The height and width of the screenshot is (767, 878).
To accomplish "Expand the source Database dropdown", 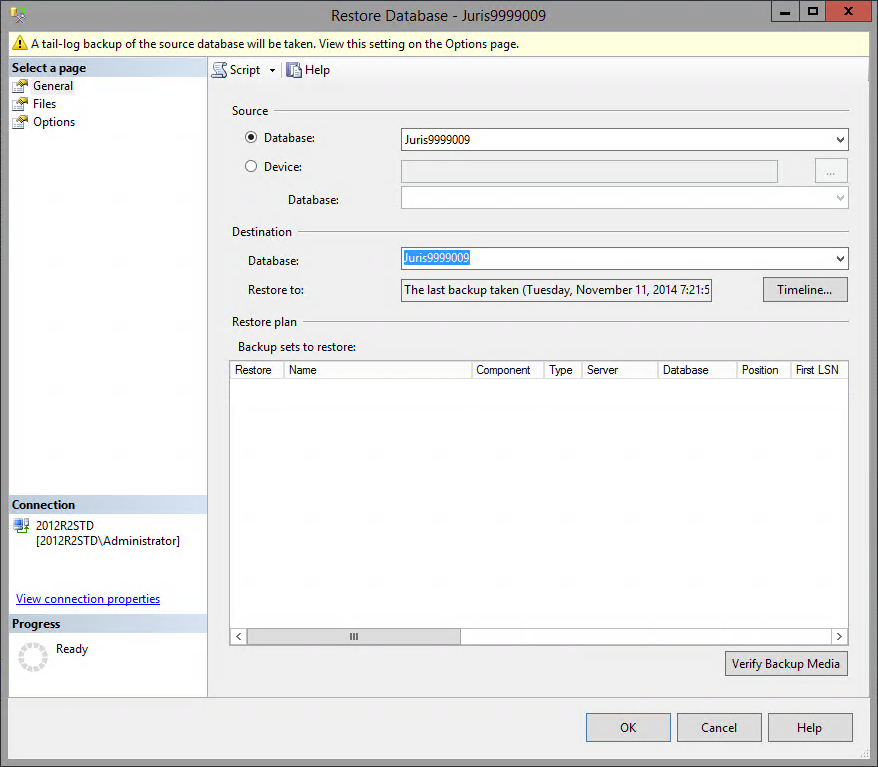I will tap(838, 140).
